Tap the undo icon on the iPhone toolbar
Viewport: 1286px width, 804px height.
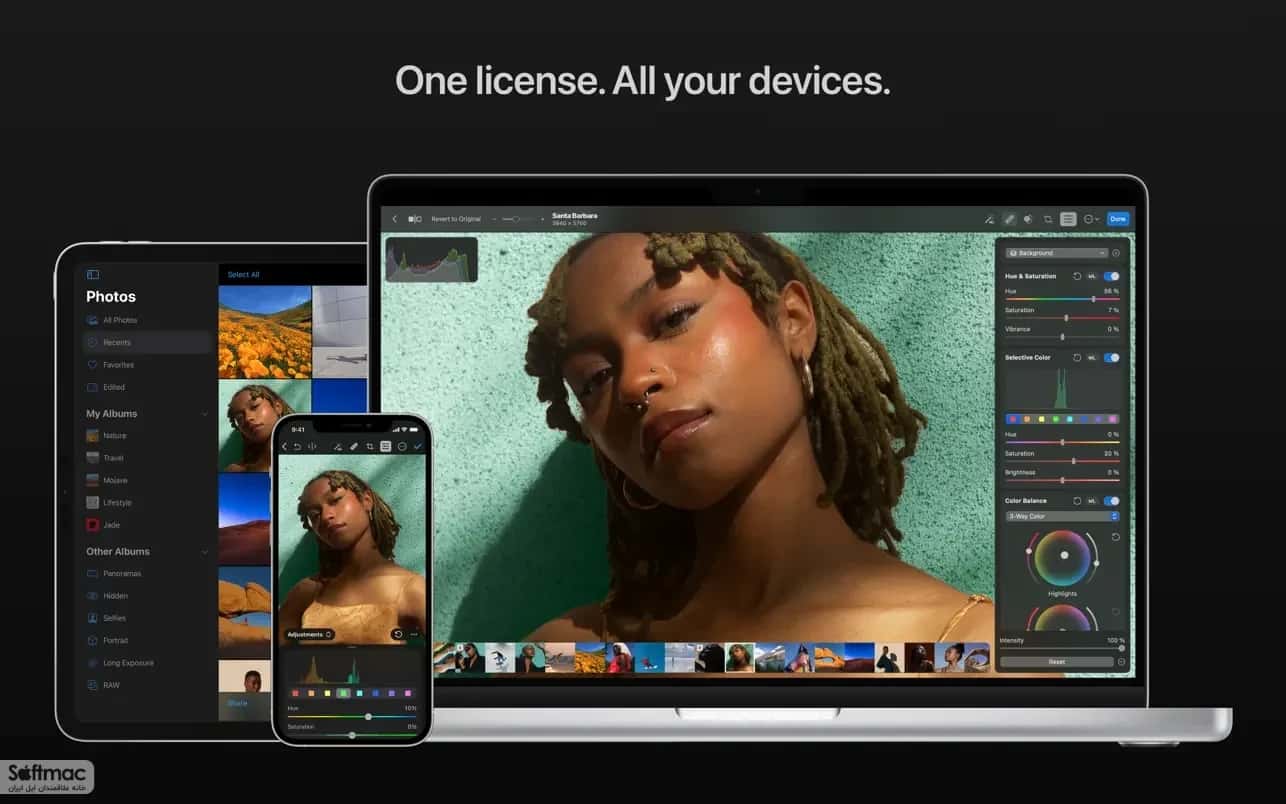coord(297,446)
